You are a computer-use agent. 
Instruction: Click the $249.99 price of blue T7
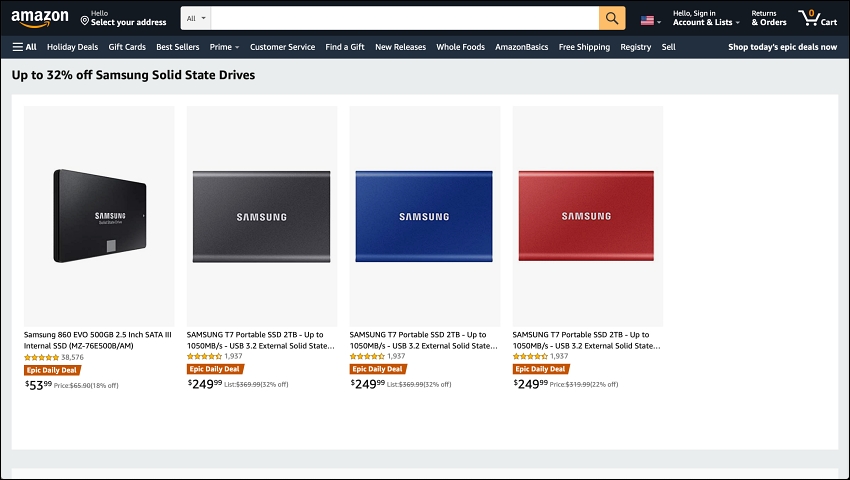(368, 384)
